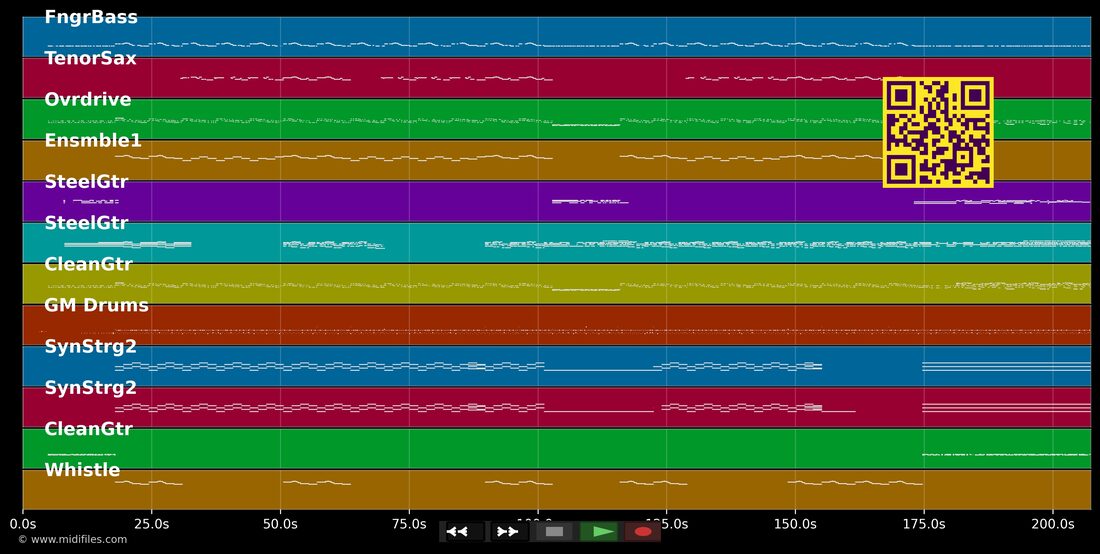Select the CleanGtr label on the olive track

[x=88, y=264]
